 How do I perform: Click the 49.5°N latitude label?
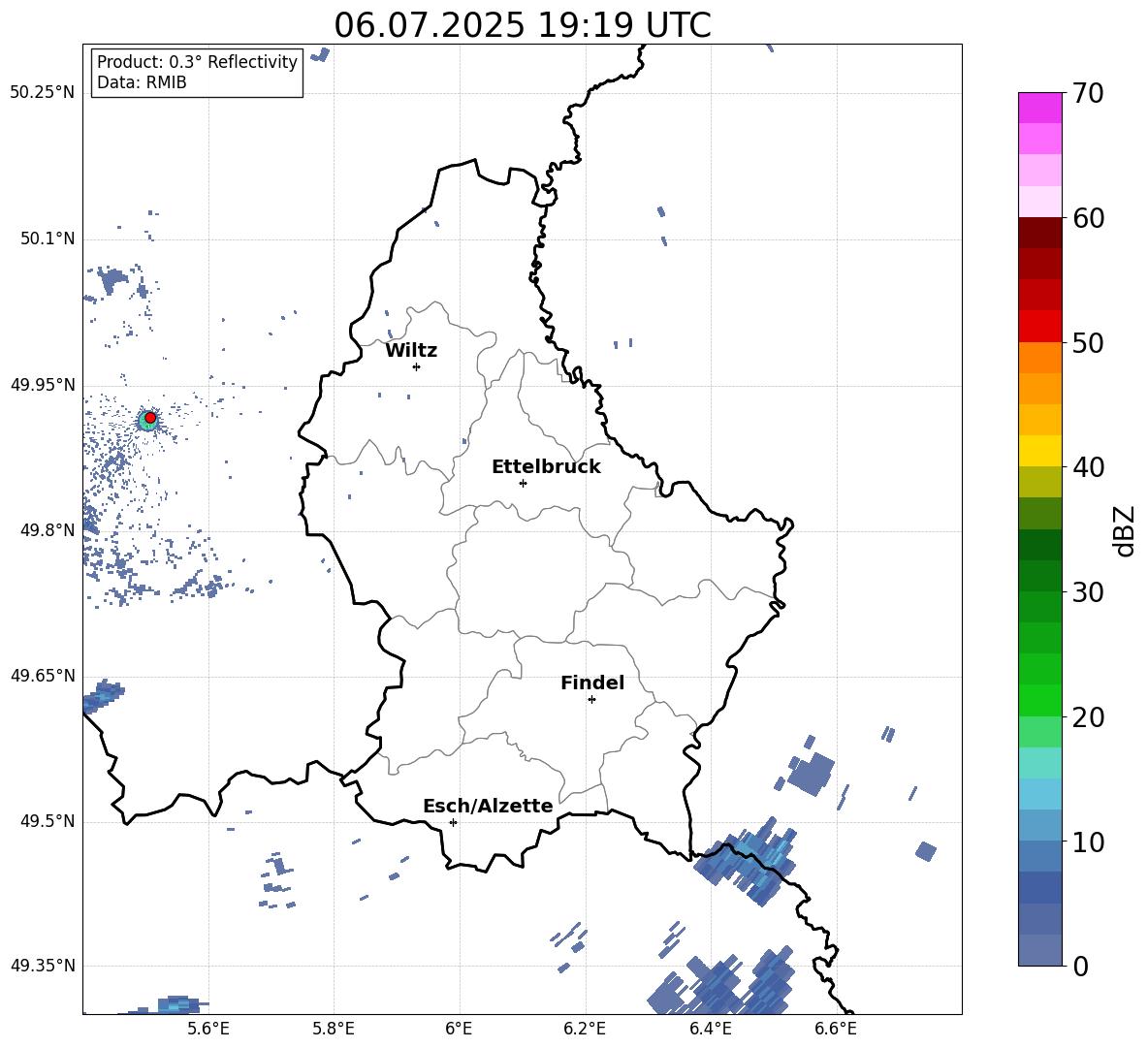pos(47,821)
